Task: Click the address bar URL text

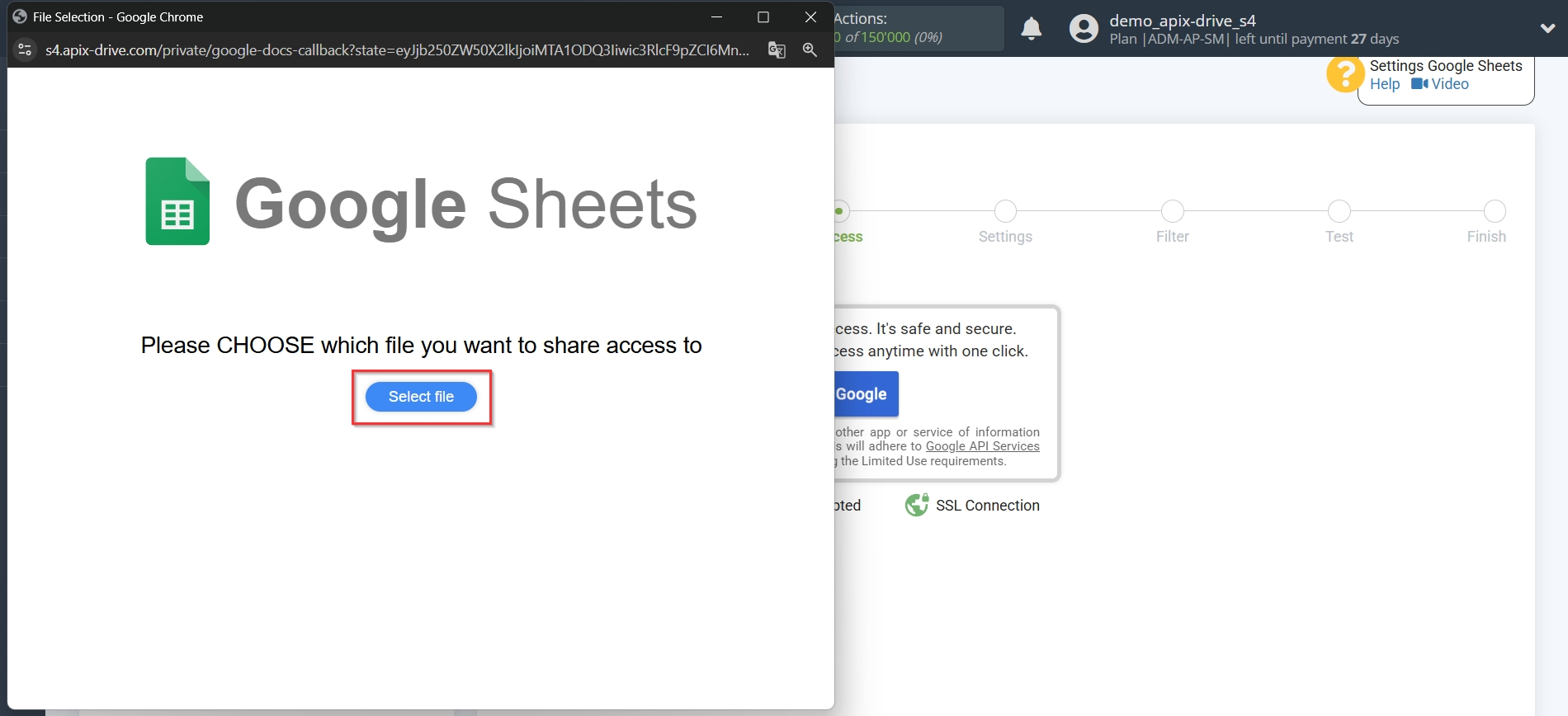Action: (x=397, y=50)
